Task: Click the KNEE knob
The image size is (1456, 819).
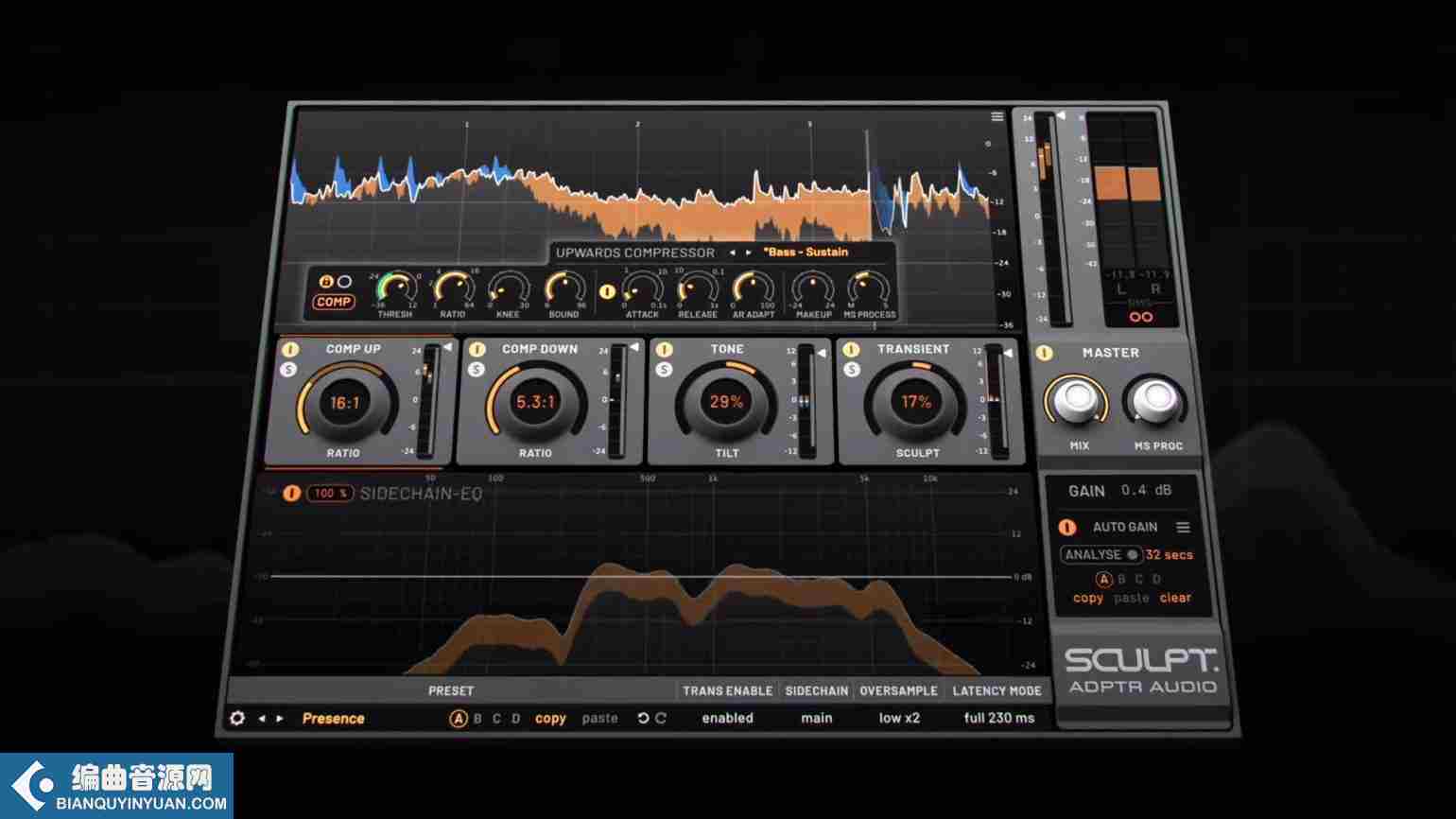Action: pyautogui.click(x=508, y=288)
